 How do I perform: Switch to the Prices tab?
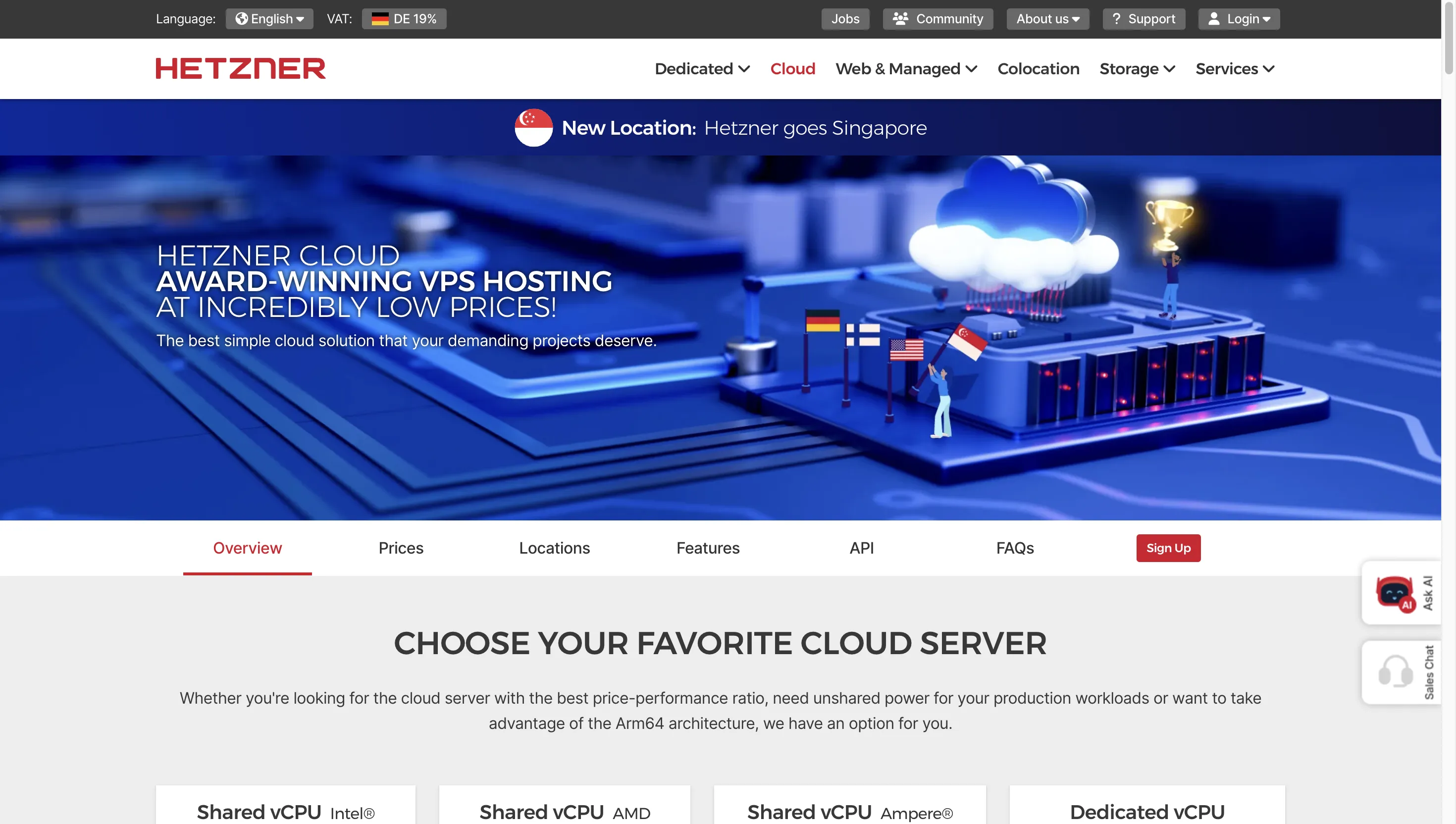[401, 548]
